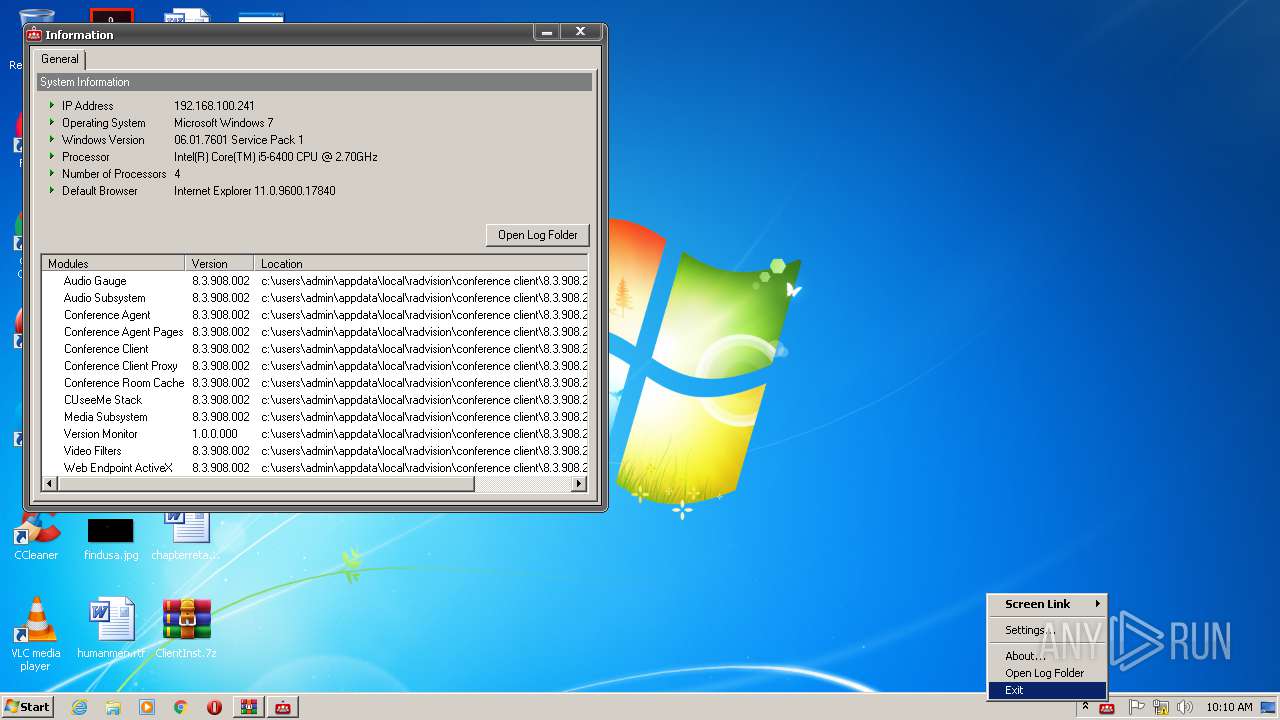
Task: Open chapterreta desktop document
Action: click(x=186, y=537)
